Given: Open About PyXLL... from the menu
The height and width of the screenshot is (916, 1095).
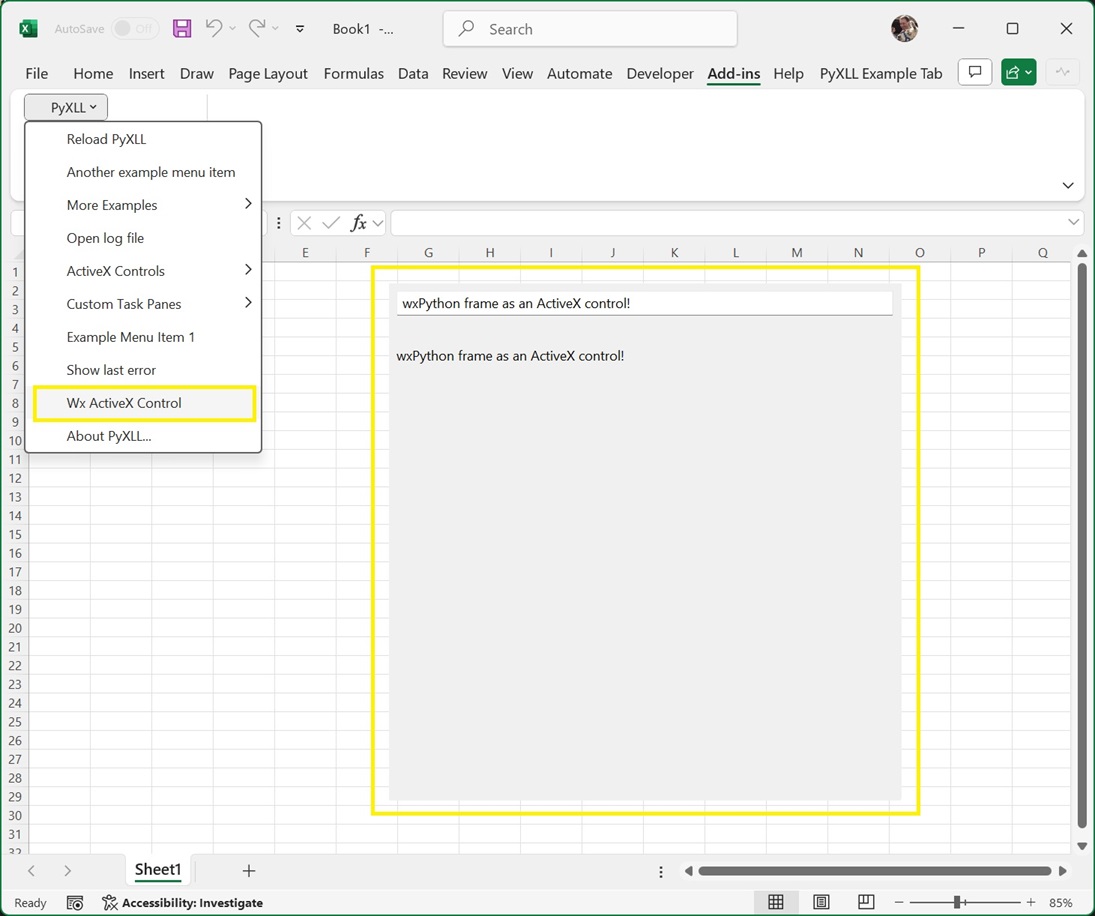Looking at the screenshot, I should [143, 436].
